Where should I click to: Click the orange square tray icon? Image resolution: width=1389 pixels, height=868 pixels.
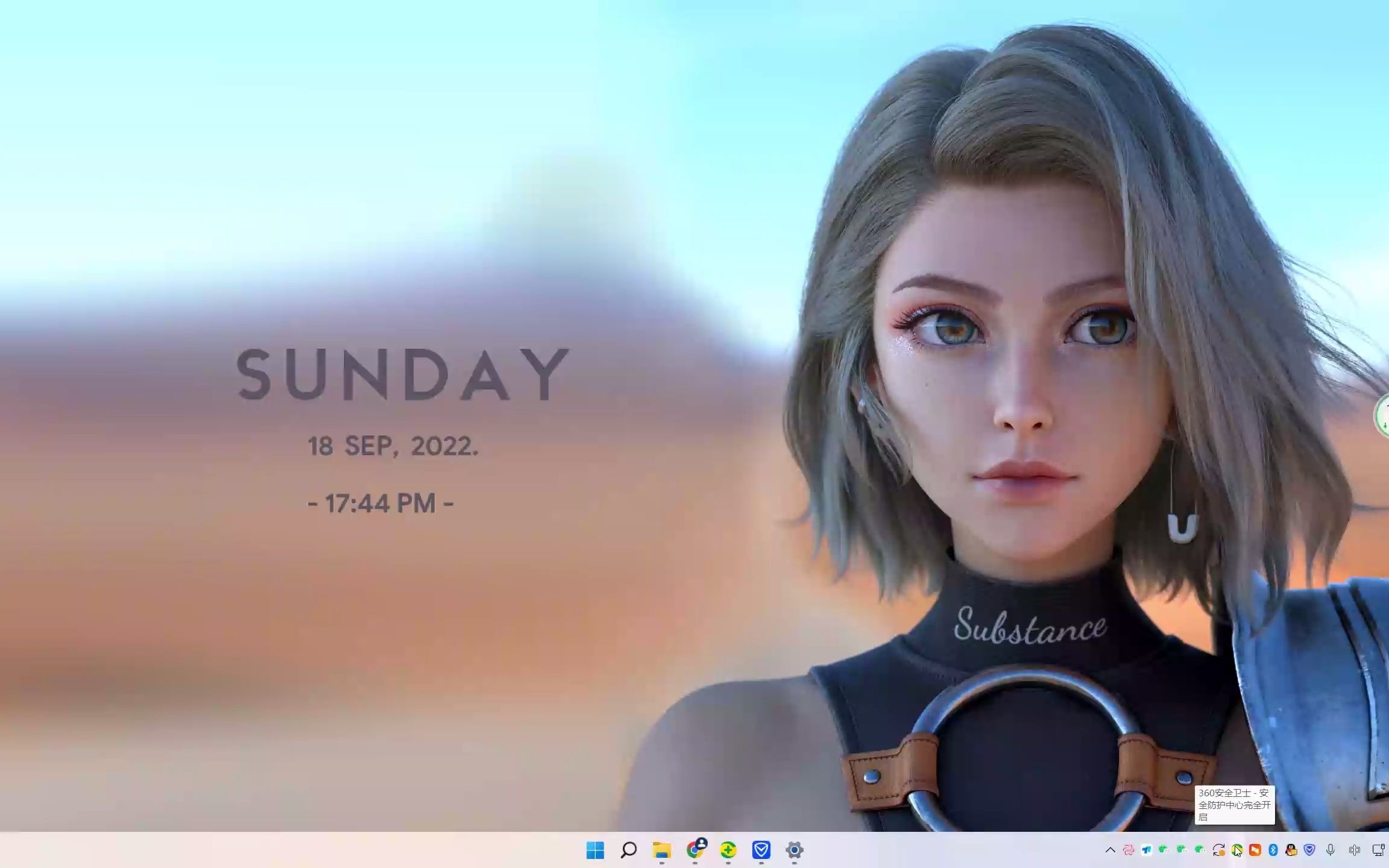pyautogui.click(x=1255, y=850)
